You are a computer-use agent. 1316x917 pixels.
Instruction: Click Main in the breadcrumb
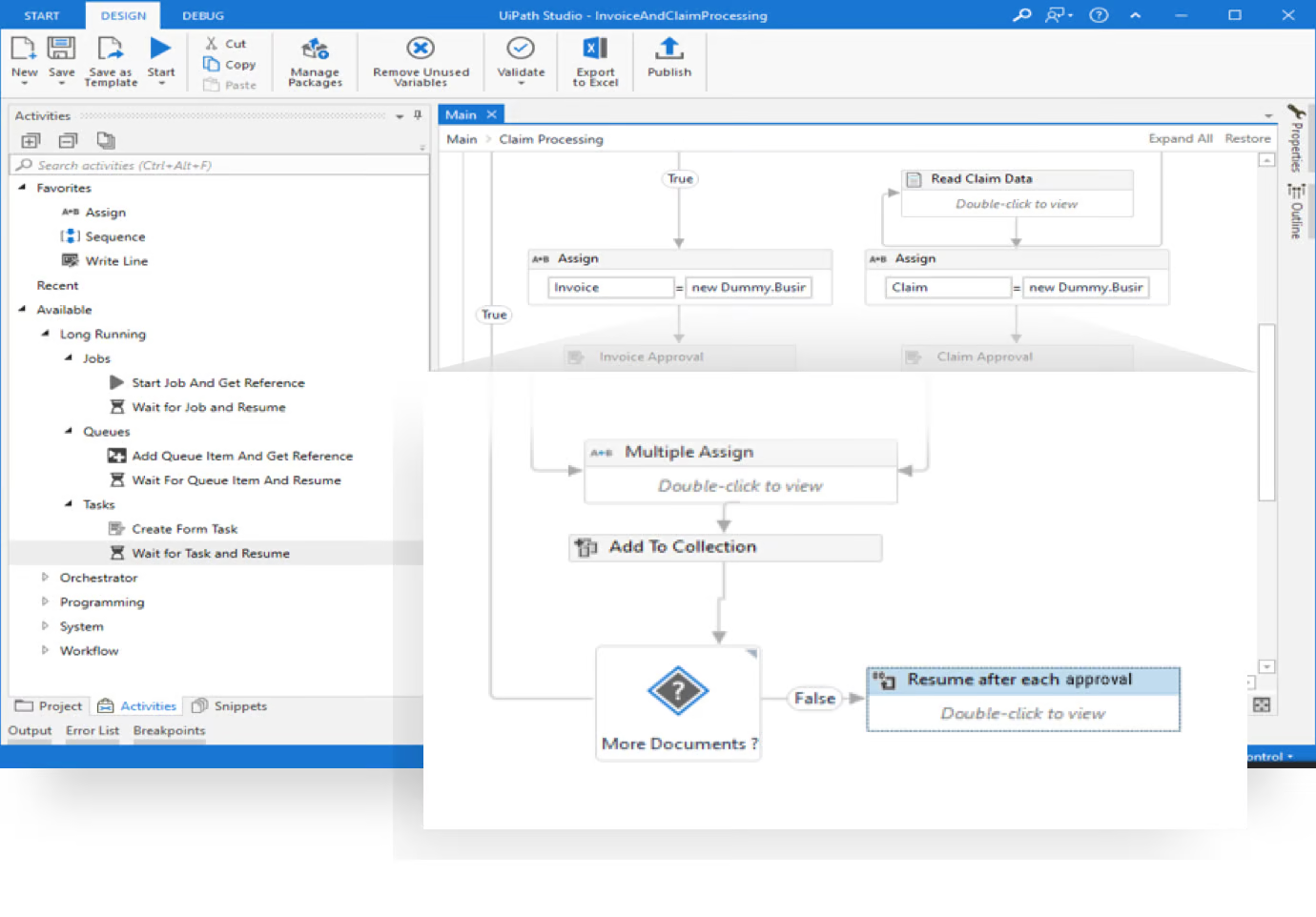click(x=462, y=139)
